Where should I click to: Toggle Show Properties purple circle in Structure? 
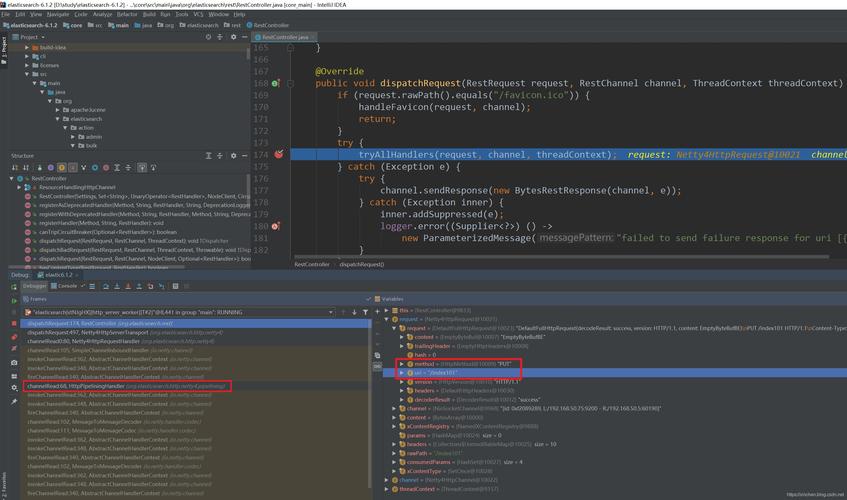coord(51,167)
